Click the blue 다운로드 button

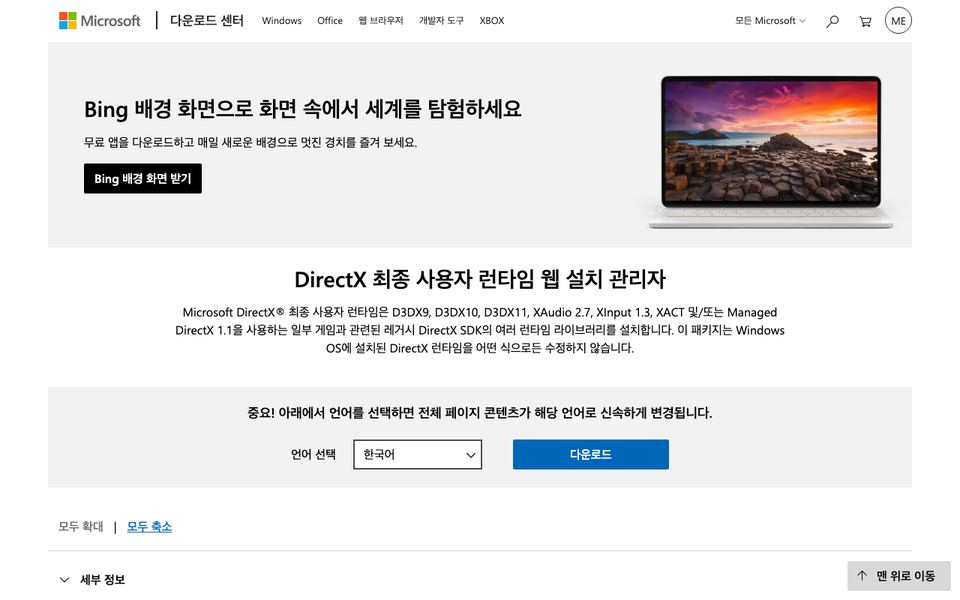click(x=591, y=454)
